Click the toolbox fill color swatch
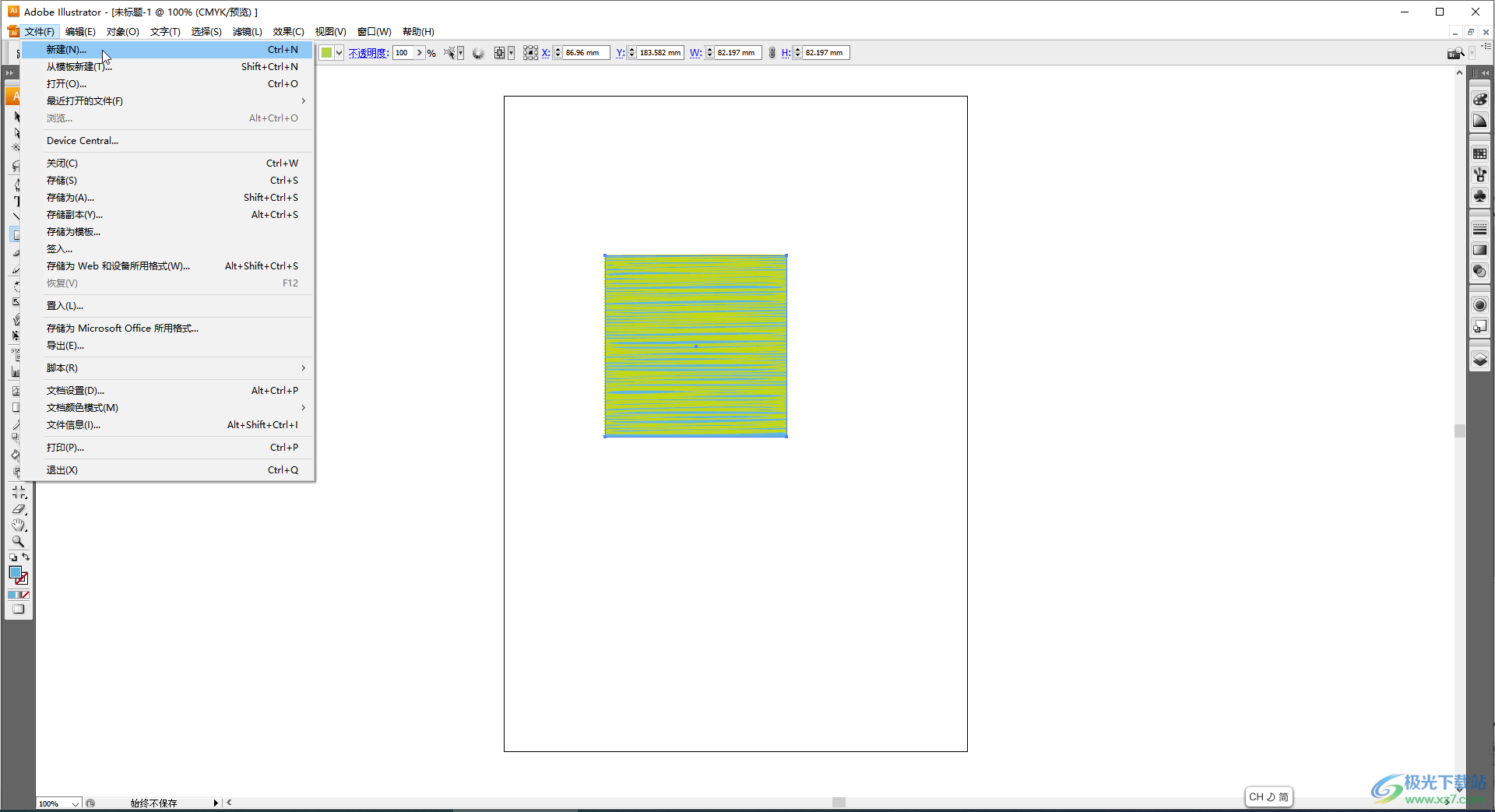The height and width of the screenshot is (812, 1495). click(x=15, y=572)
